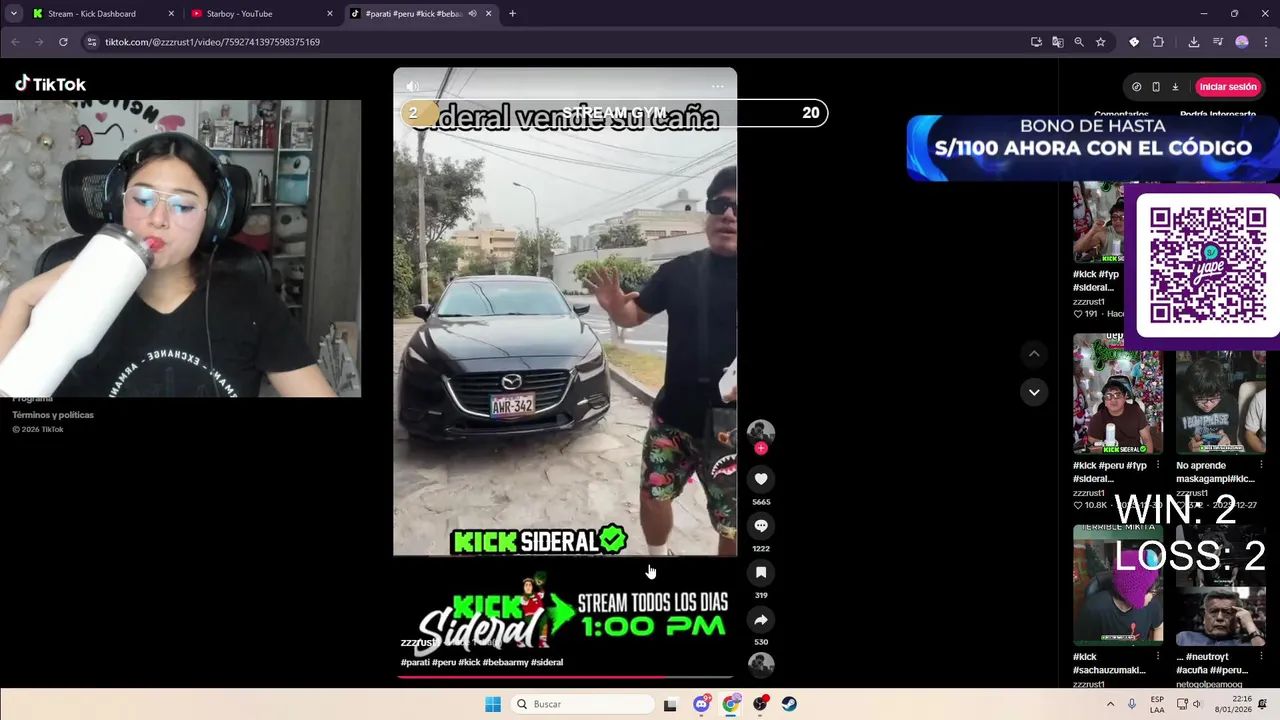Go to next video with down chevron
Image resolution: width=1280 pixels, height=720 pixels.
(x=1034, y=392)
